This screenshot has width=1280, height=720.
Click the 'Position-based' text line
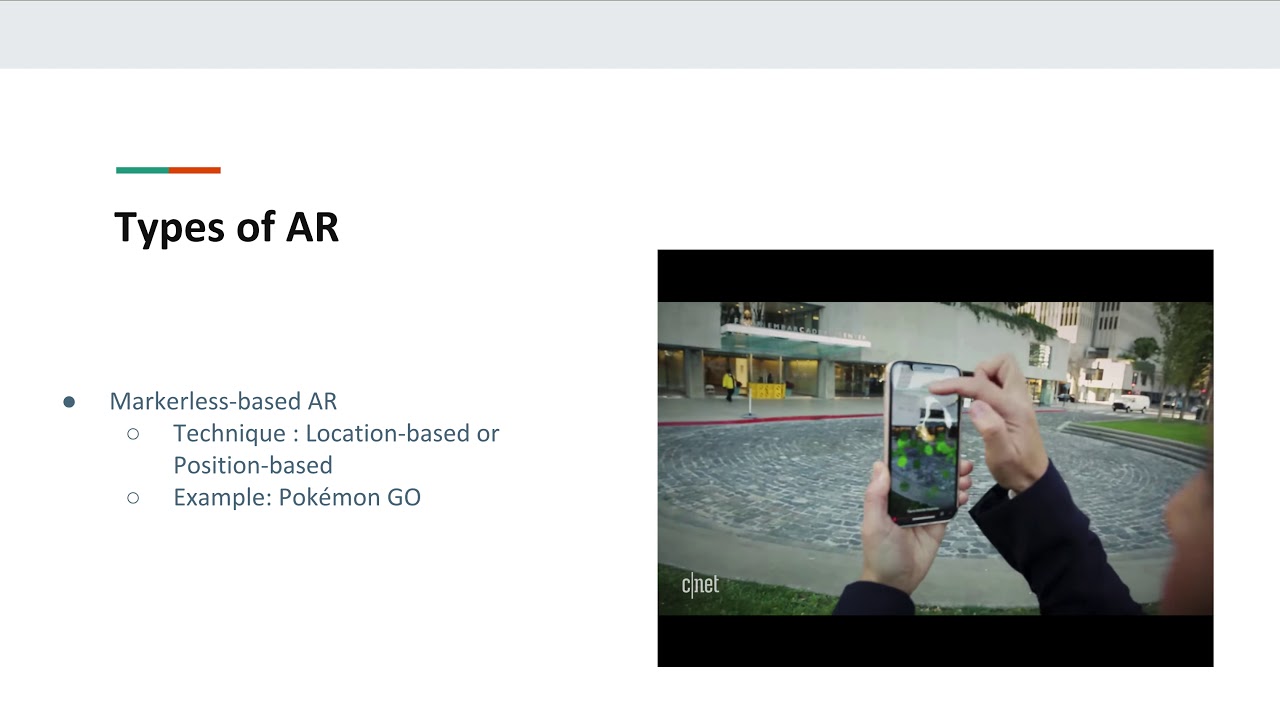[253, 465]
